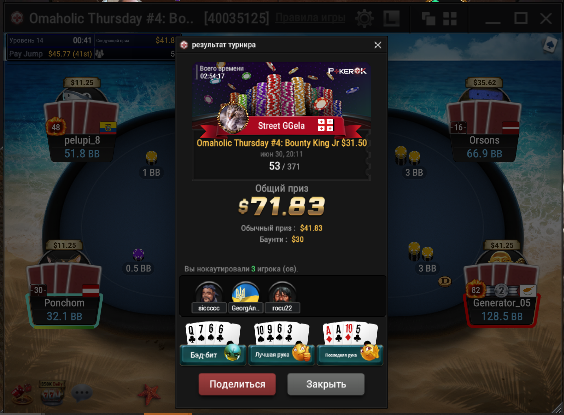Select the Последняя рука hand card
This screenshot has height=415, width=564.
(x=350, y=344)
